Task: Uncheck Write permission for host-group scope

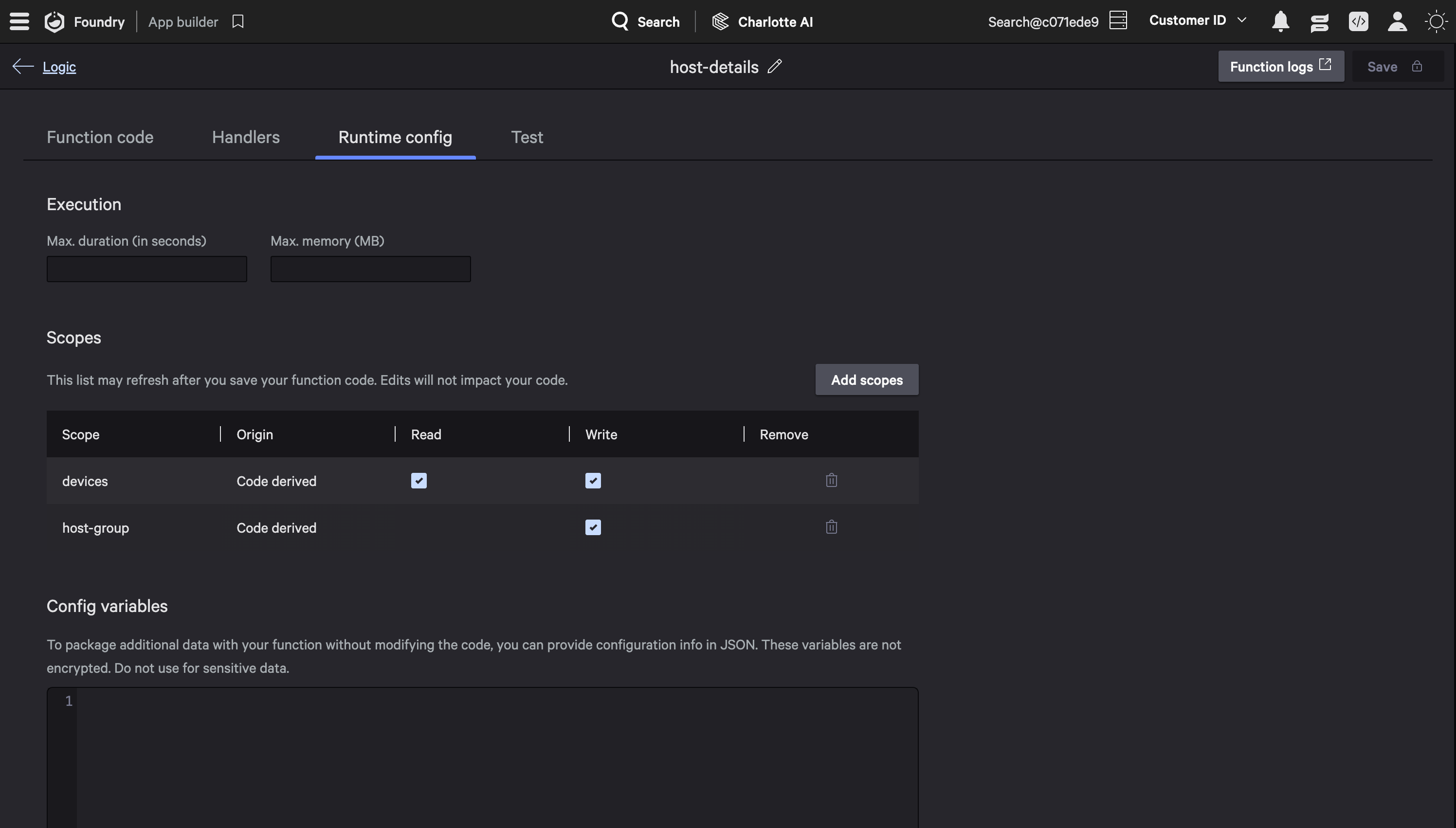Action: coord(593,527)
